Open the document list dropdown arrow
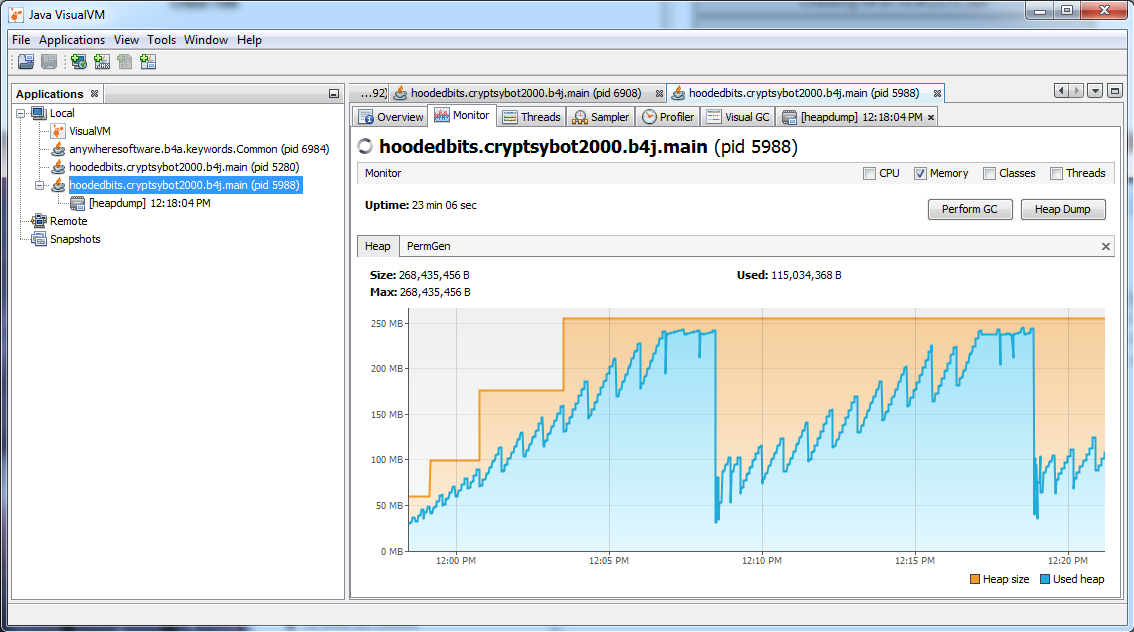 pyautogui.click(x=1095, y=90)
